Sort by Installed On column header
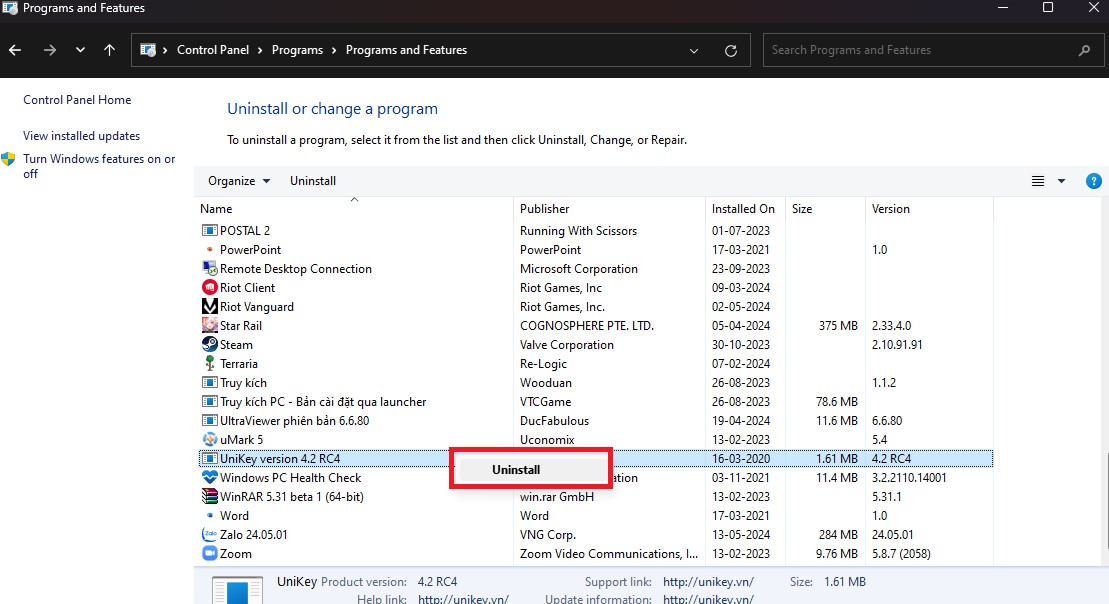 coord(745,209)
